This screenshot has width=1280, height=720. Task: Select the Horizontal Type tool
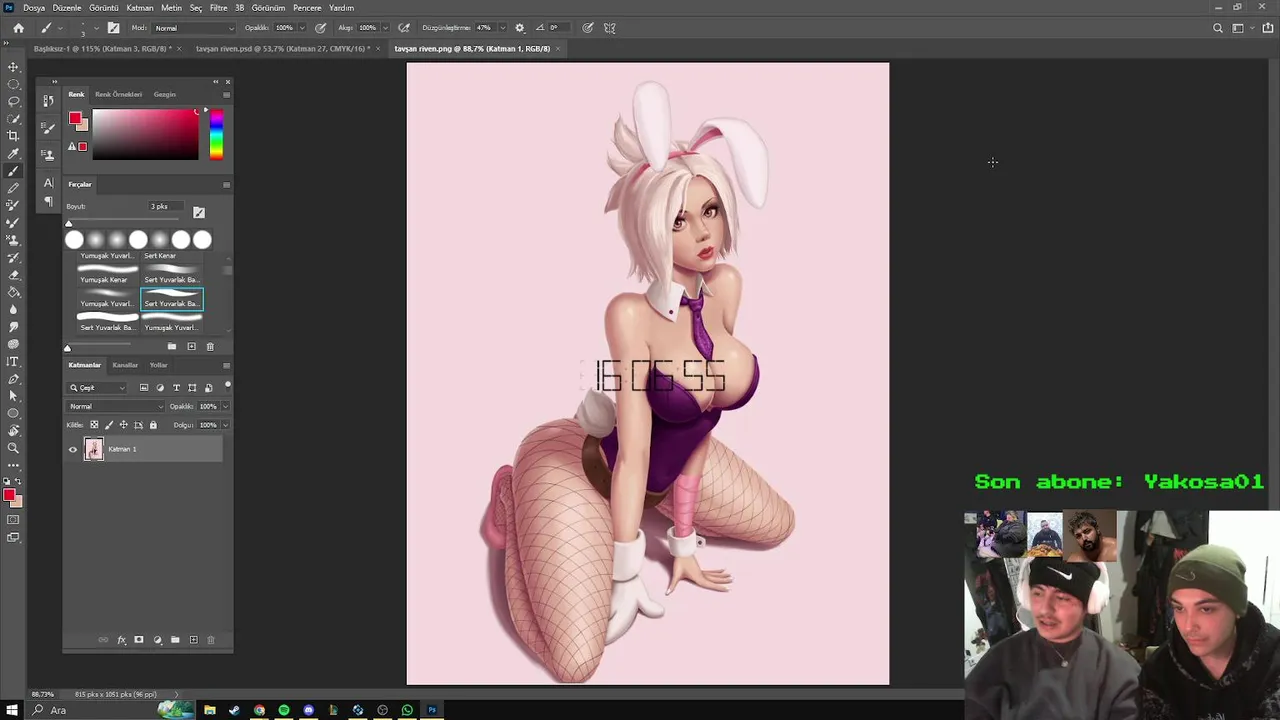[13, 361]
